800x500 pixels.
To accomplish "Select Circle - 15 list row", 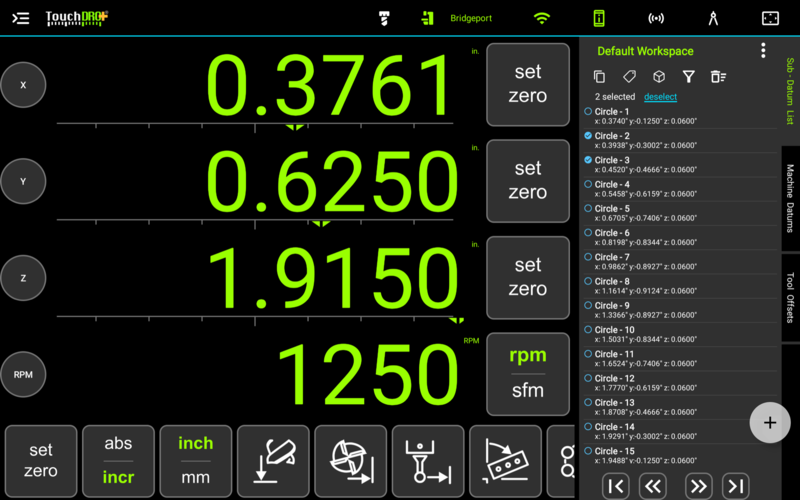I will tap(680, 456).
